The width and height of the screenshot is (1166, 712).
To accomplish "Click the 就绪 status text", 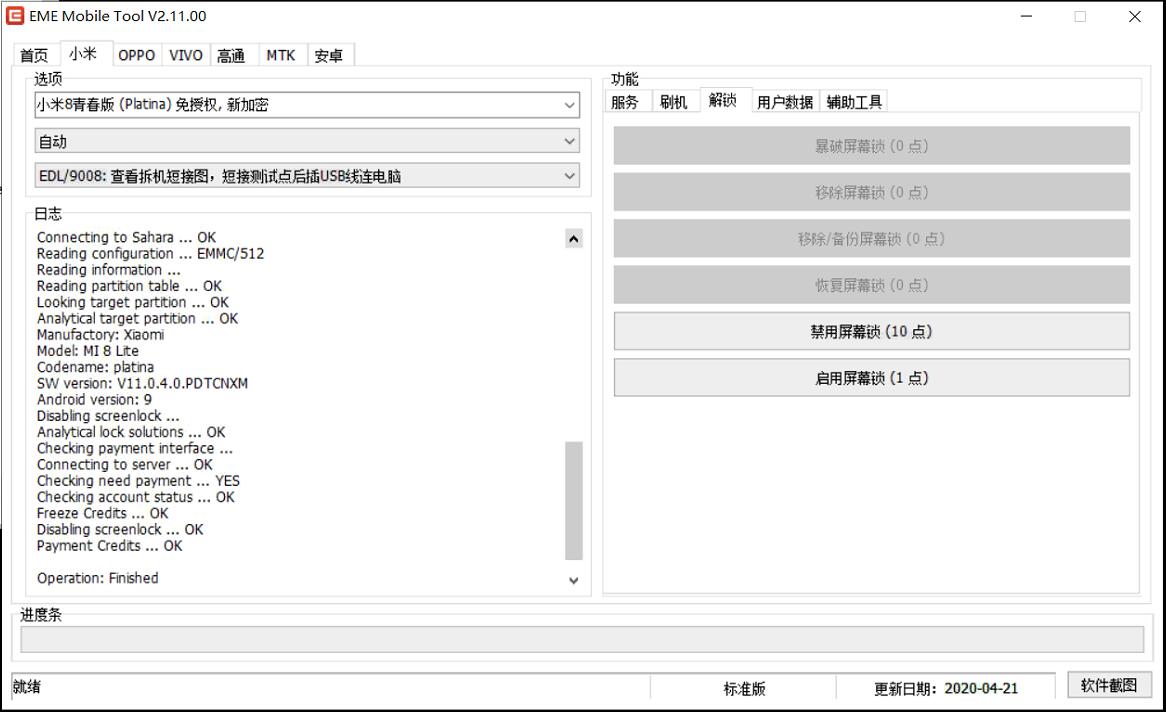I will tap(27, 687).
